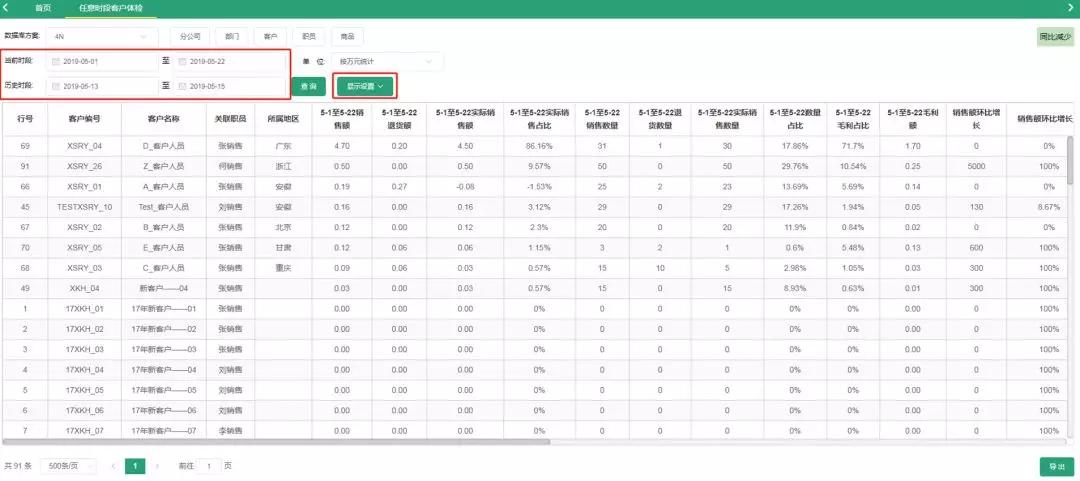The height and width of the screenshot is (481, 1080).
Task: Switch to the 首页 tab
Action: [43, 7]
